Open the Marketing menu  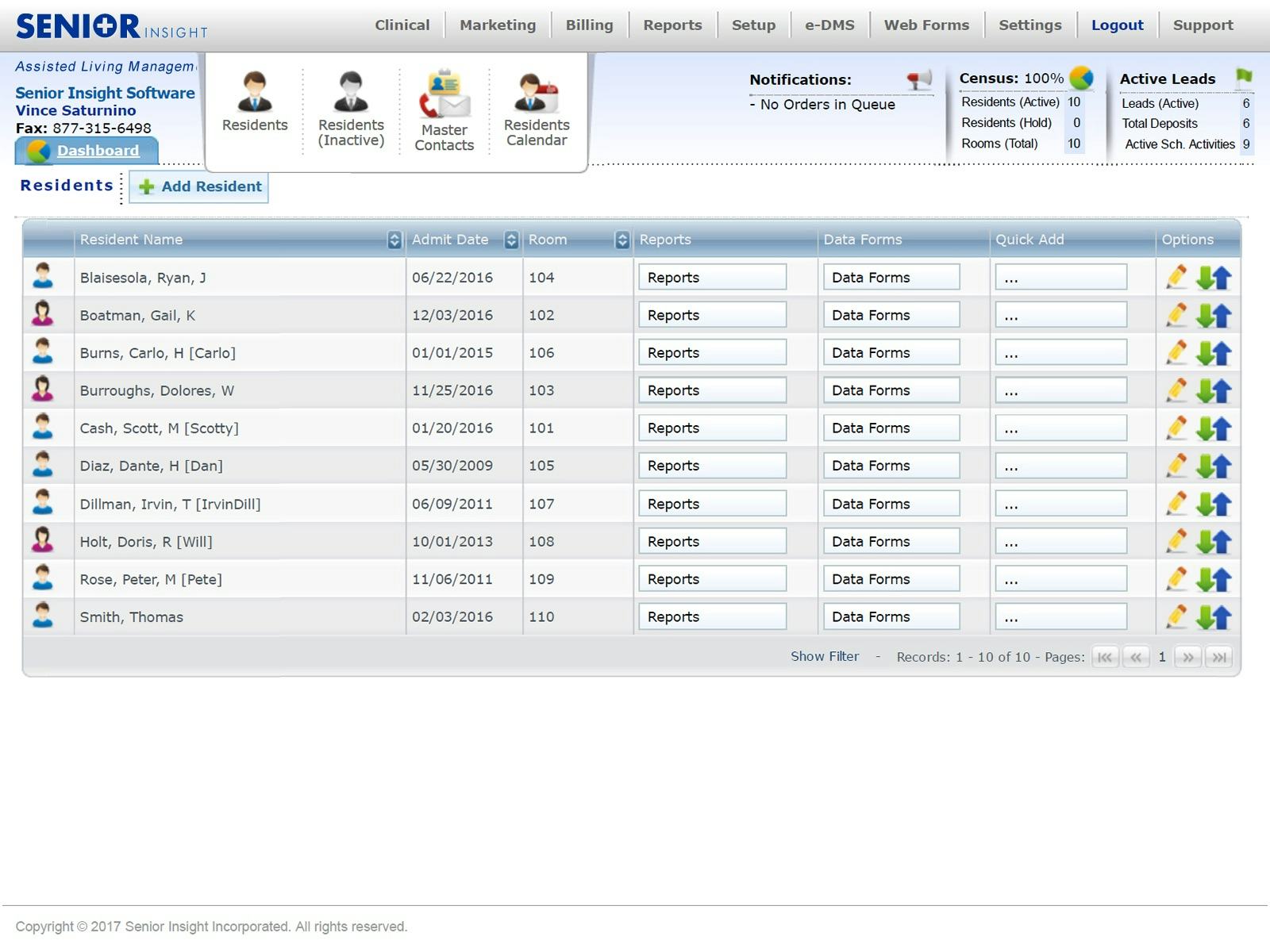tap(497, 25)
